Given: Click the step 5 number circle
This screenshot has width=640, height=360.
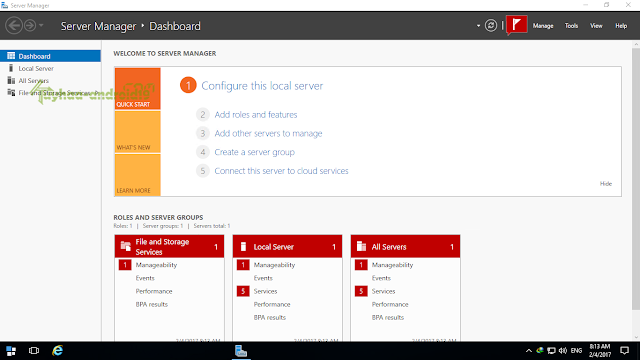Looking at the screenshot, I should click(202, 171).
